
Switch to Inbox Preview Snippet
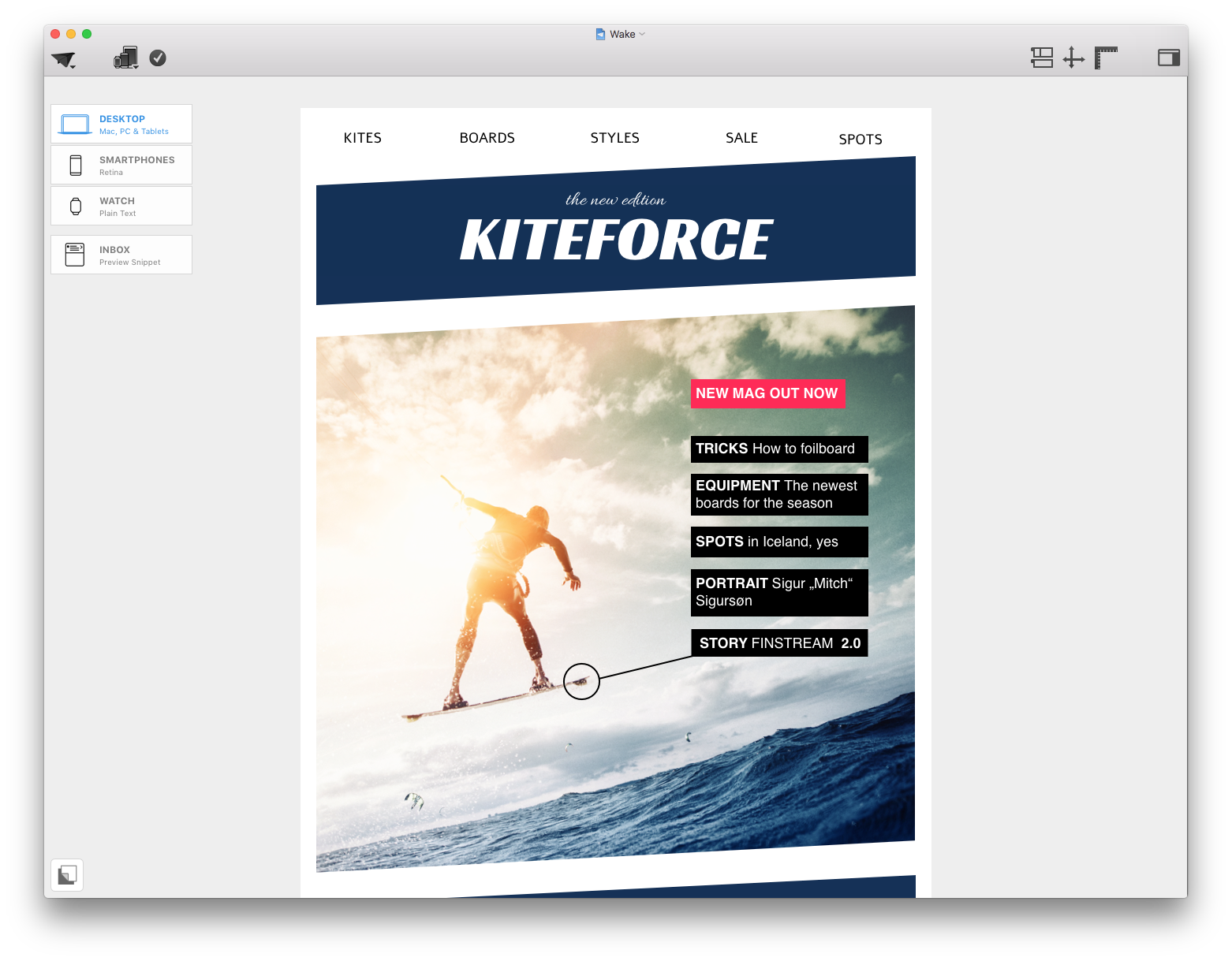(121, 255)
